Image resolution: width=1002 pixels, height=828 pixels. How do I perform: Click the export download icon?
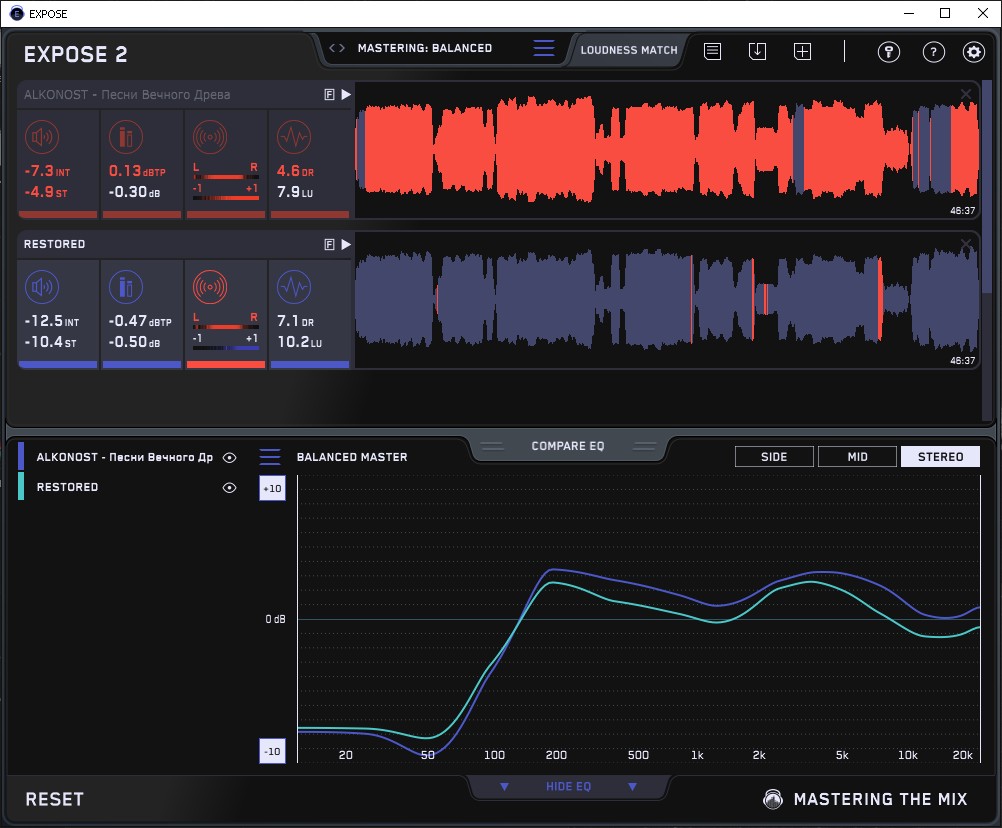tap(758, 51)
